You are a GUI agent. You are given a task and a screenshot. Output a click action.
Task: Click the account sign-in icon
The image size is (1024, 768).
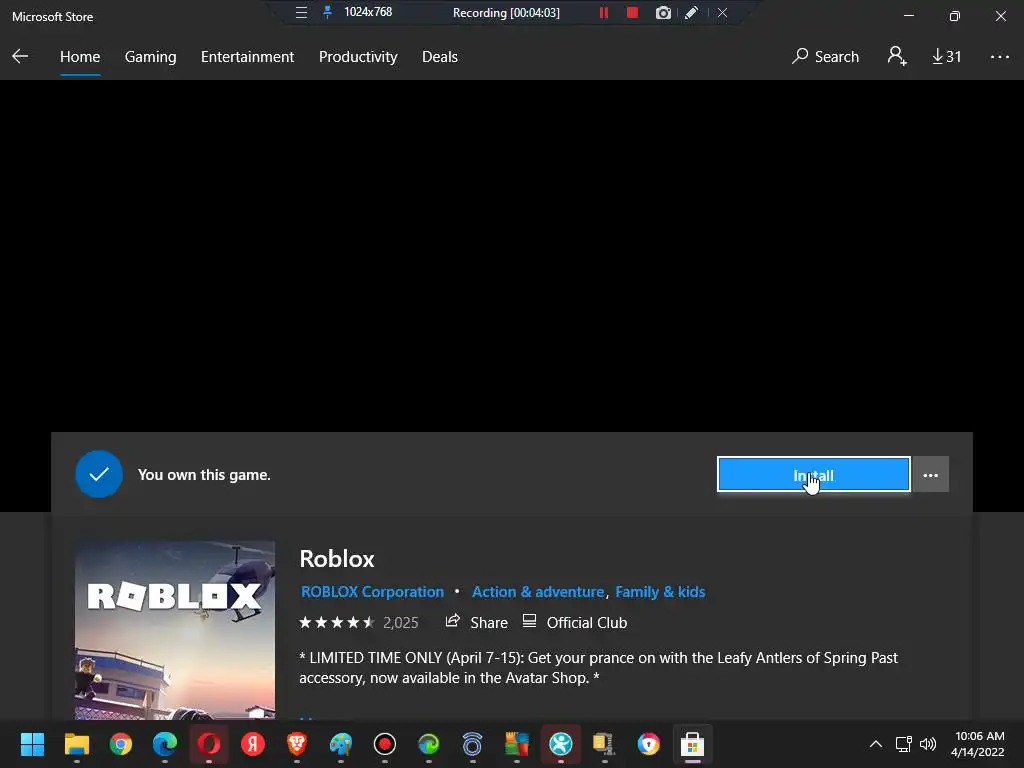point(897,56)
